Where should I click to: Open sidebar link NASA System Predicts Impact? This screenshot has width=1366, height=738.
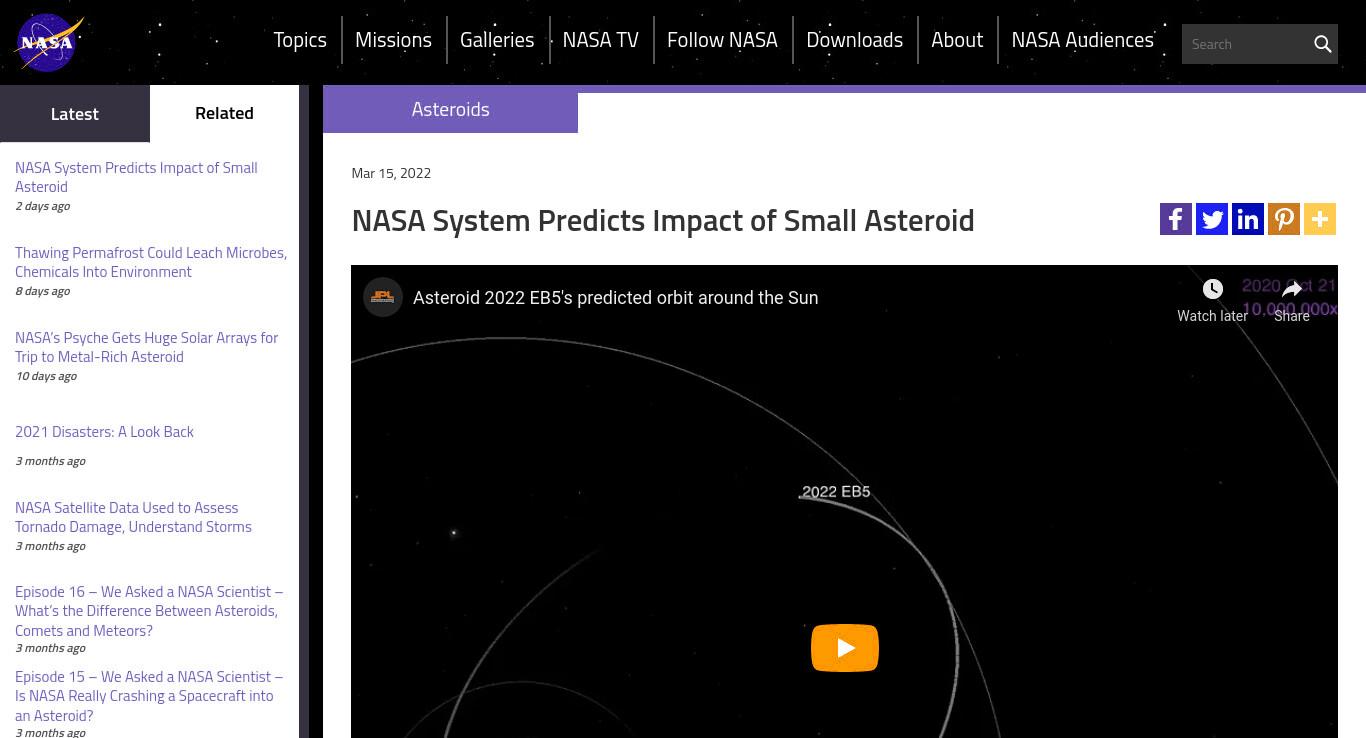(136, 177)
